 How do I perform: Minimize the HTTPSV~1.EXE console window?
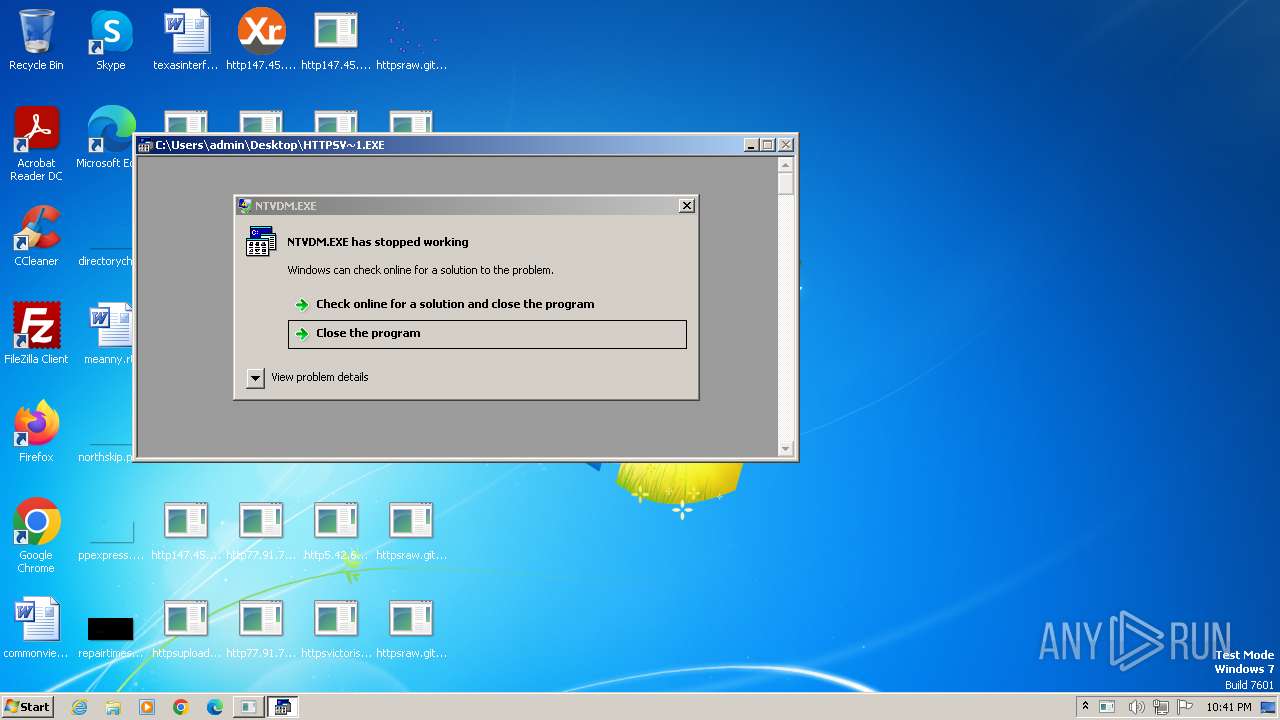[x=751, y=145]
